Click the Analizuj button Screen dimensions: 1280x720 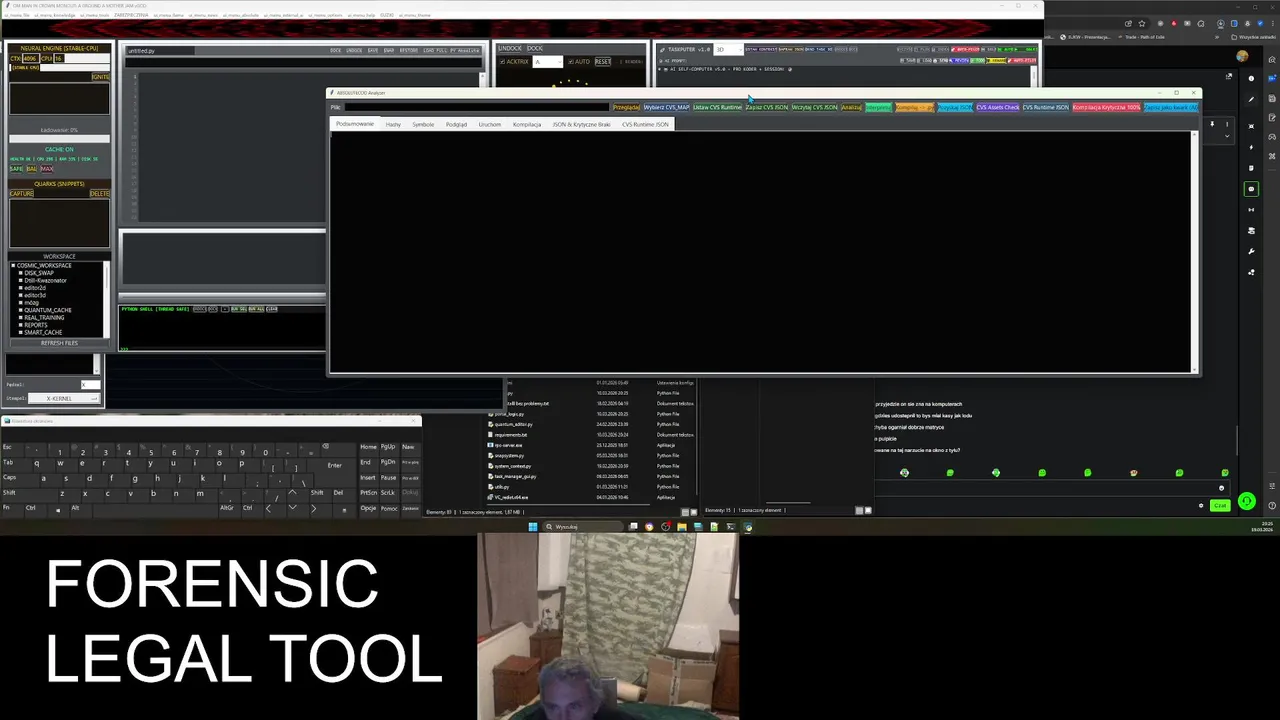pyautogui.click(x=852, y=107)
